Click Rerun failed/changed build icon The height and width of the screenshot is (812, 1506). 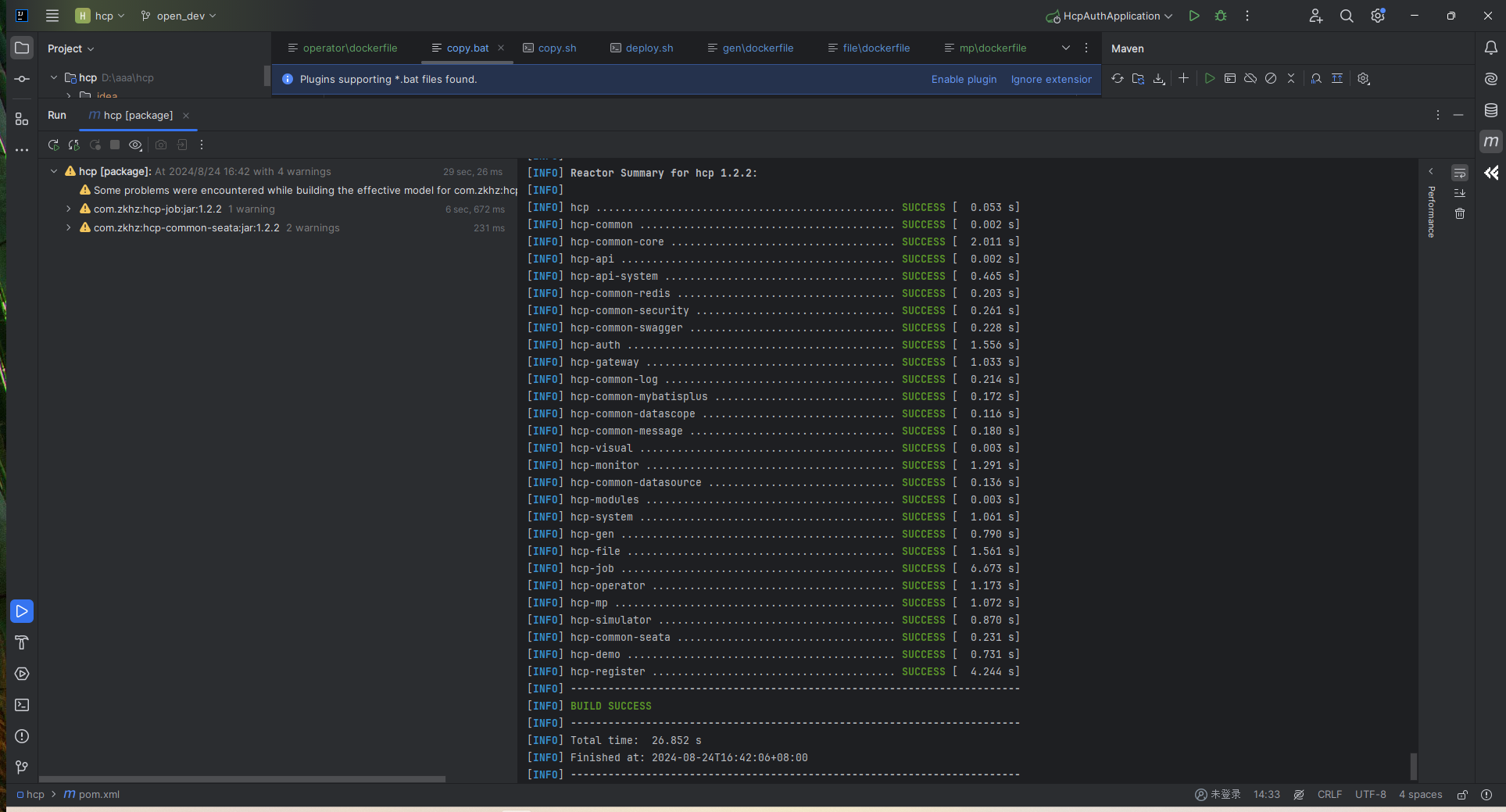73,145
